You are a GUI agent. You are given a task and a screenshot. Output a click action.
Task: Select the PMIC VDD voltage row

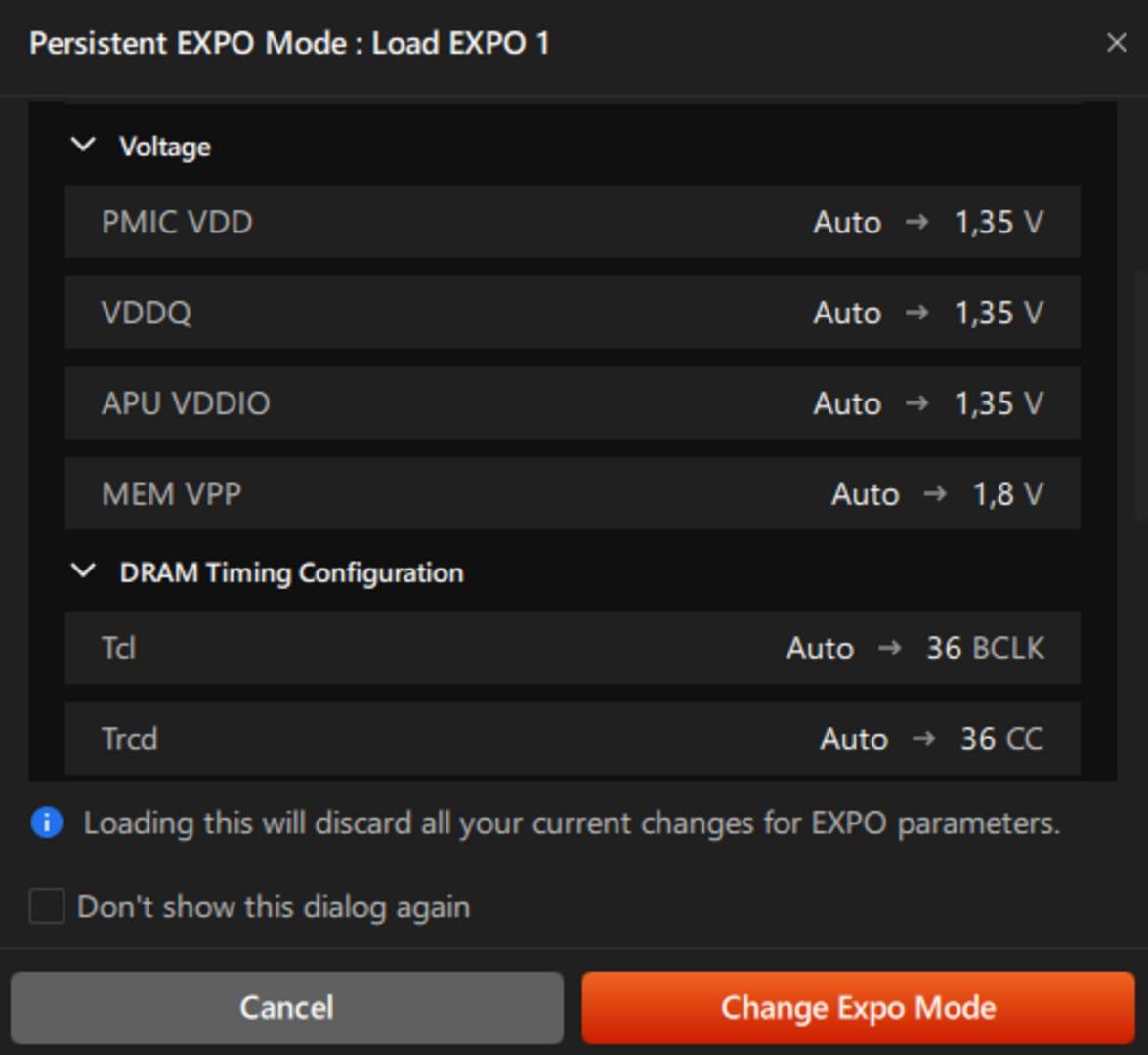pyautogui.click(x=572, y=223)
